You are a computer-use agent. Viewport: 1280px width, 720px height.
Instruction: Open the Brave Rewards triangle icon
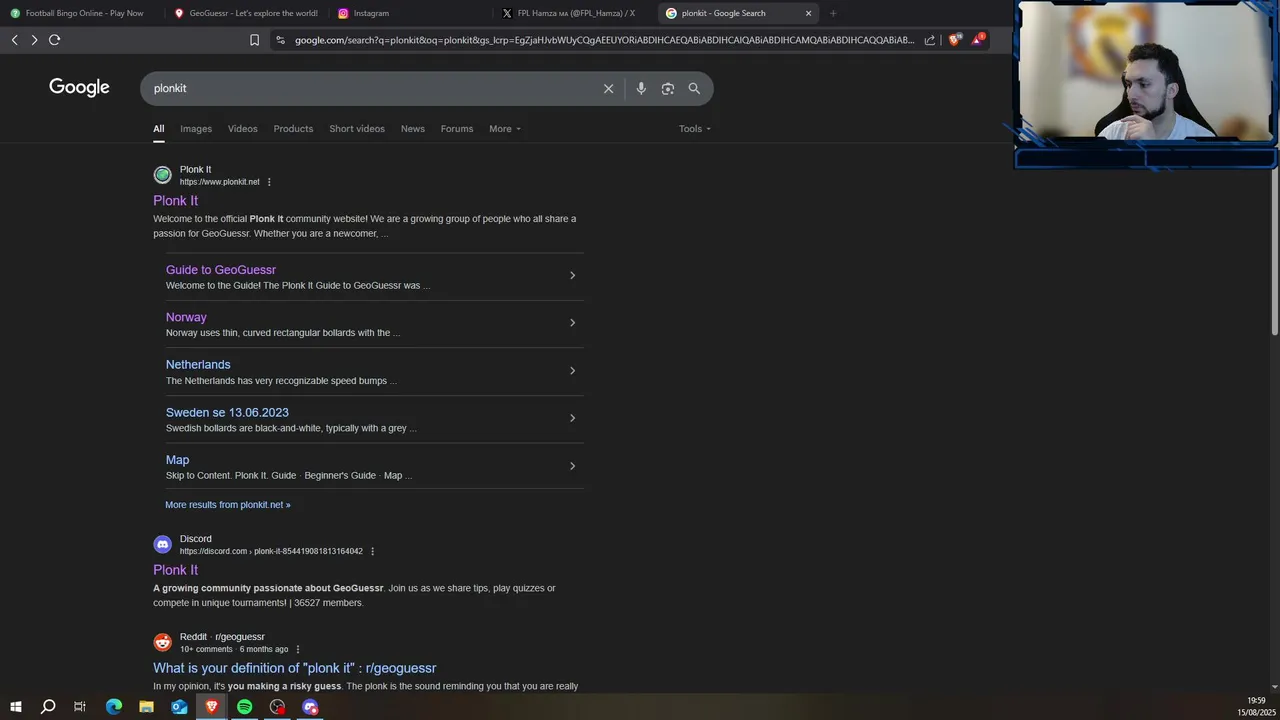[978, 40]
